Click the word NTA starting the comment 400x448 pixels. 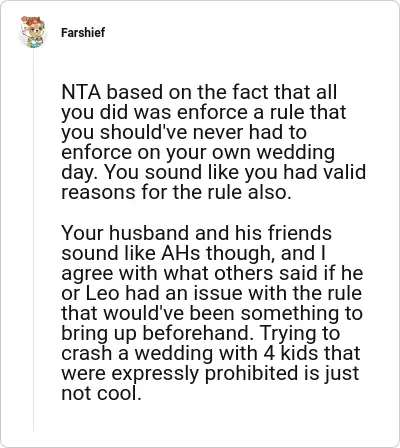(81, 92)
